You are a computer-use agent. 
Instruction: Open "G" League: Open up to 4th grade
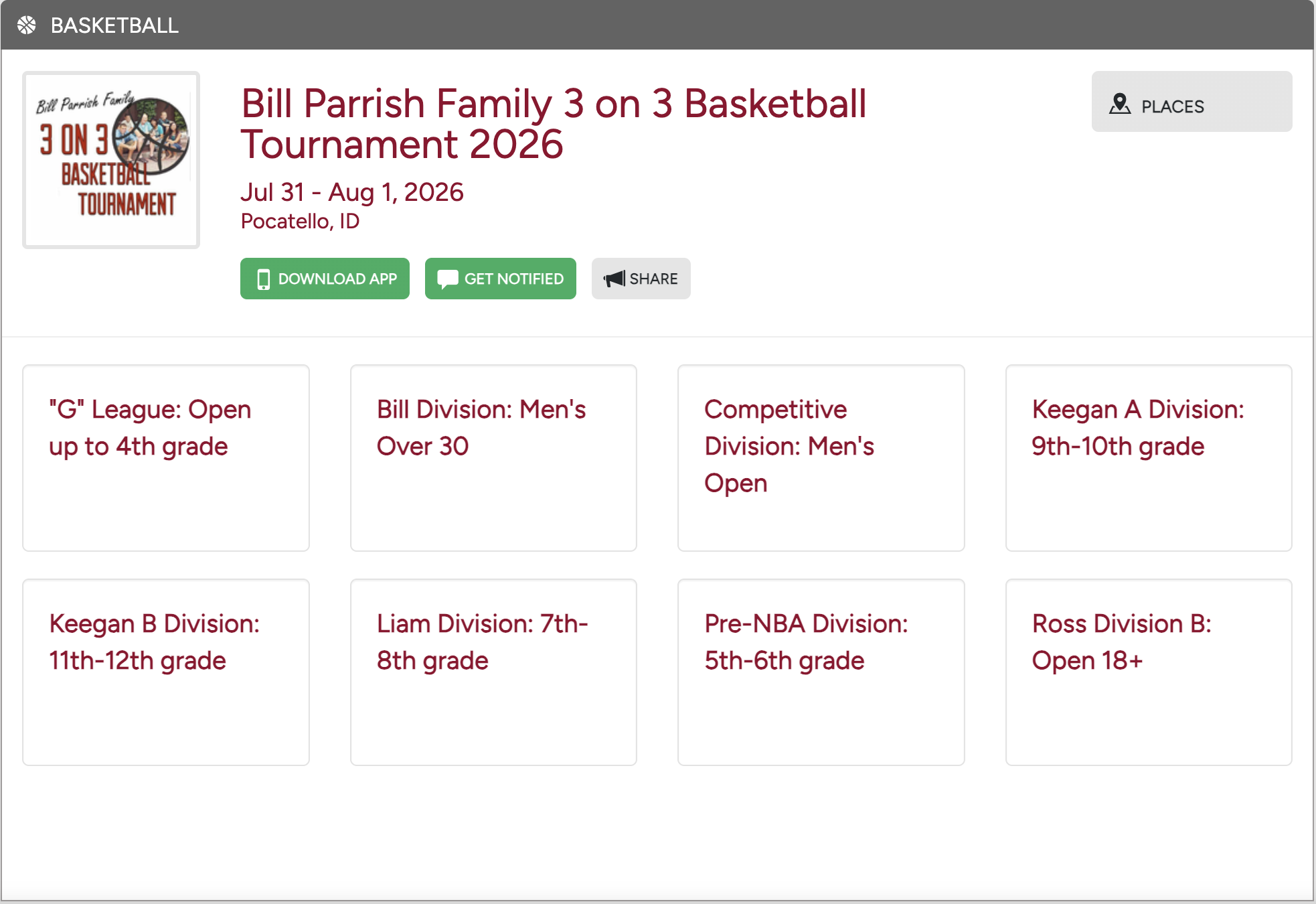point(166,458)
